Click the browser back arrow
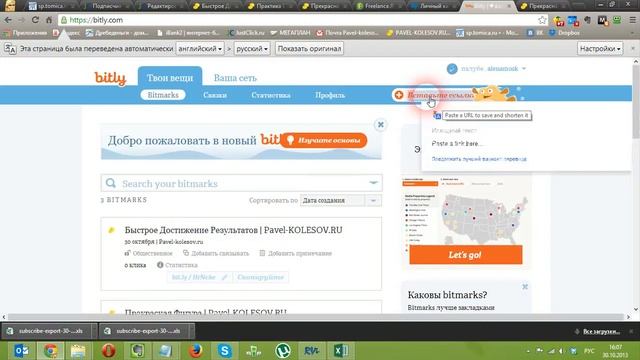Image resolution: width=640 pixels, height=360 pixels. click(8, 20)
